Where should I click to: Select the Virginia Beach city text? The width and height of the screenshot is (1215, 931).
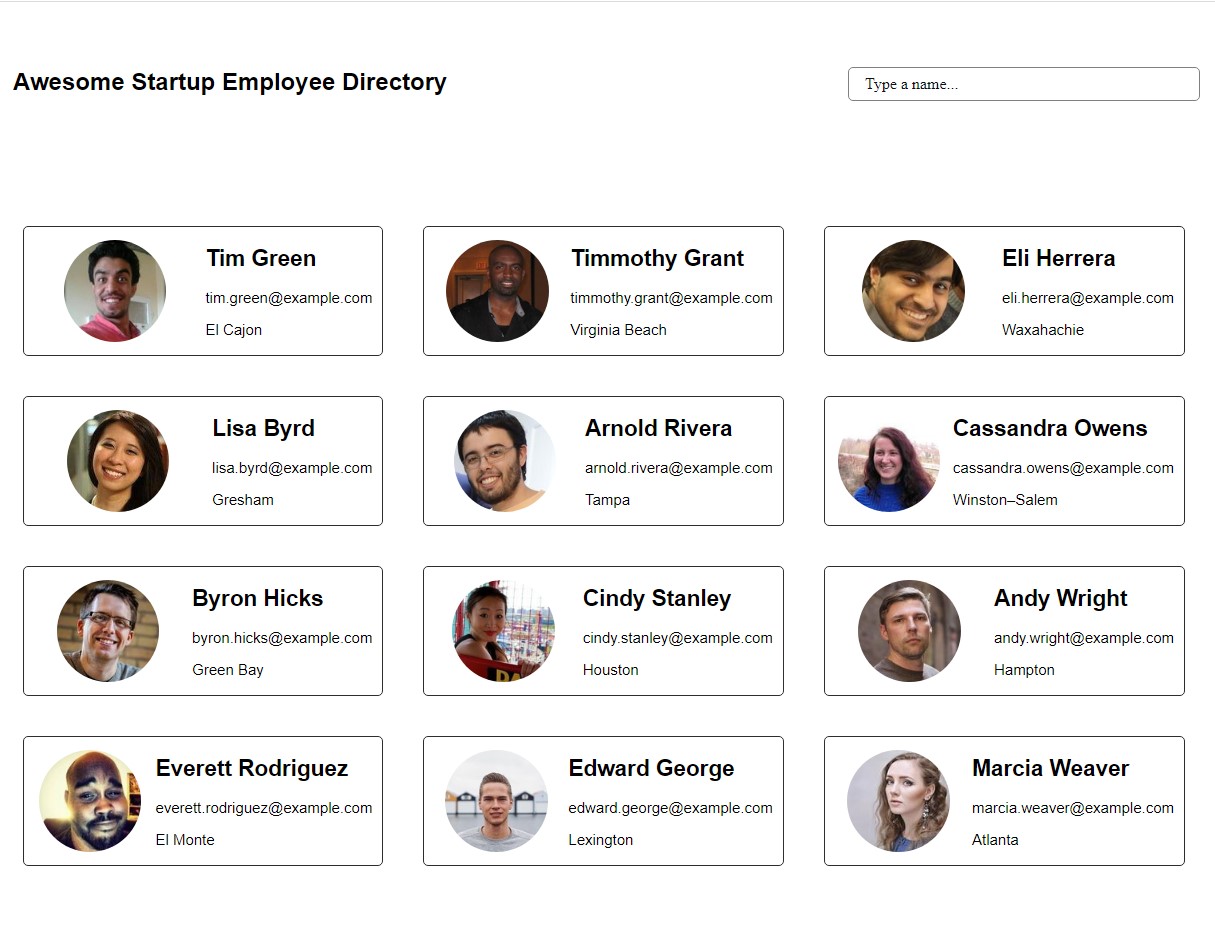(618, 330)
